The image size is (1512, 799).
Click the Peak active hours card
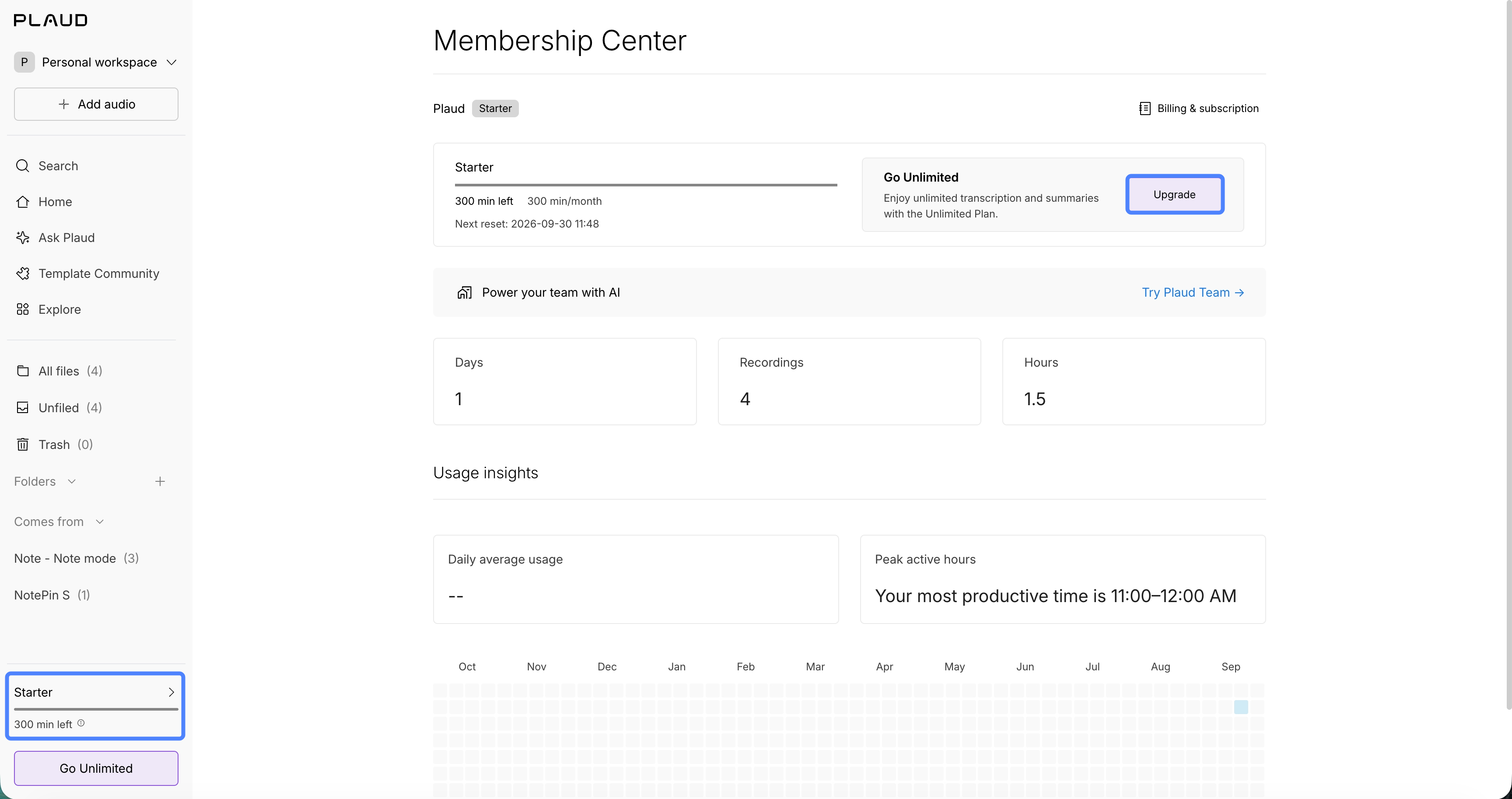point(1063,579)
